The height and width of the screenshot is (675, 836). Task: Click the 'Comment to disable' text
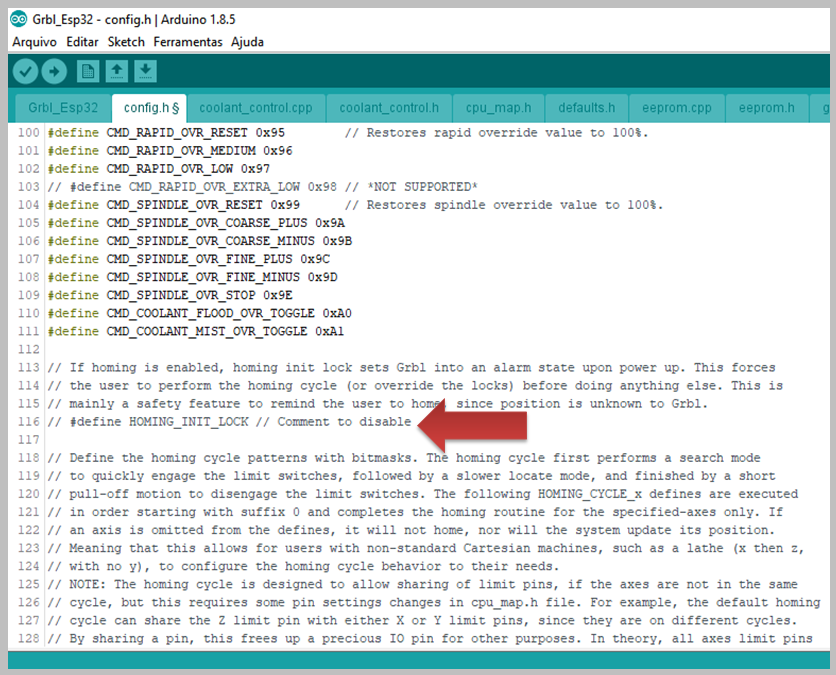tap(344, 422)
